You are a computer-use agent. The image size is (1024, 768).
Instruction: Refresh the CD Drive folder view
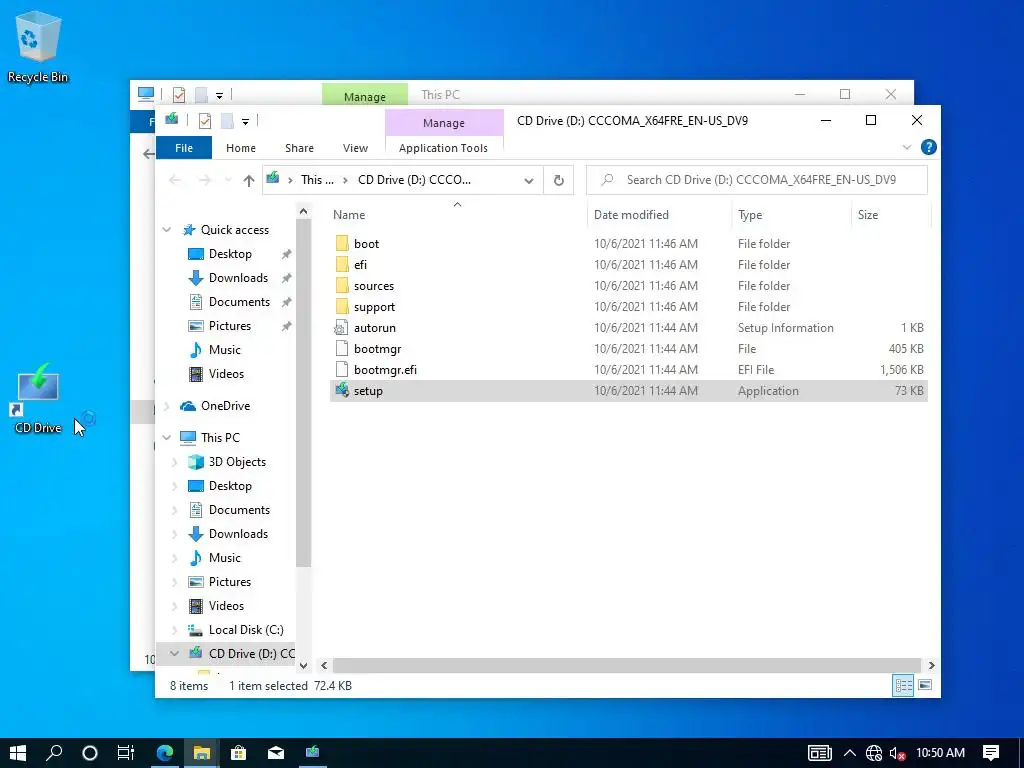tap(558, 180)
